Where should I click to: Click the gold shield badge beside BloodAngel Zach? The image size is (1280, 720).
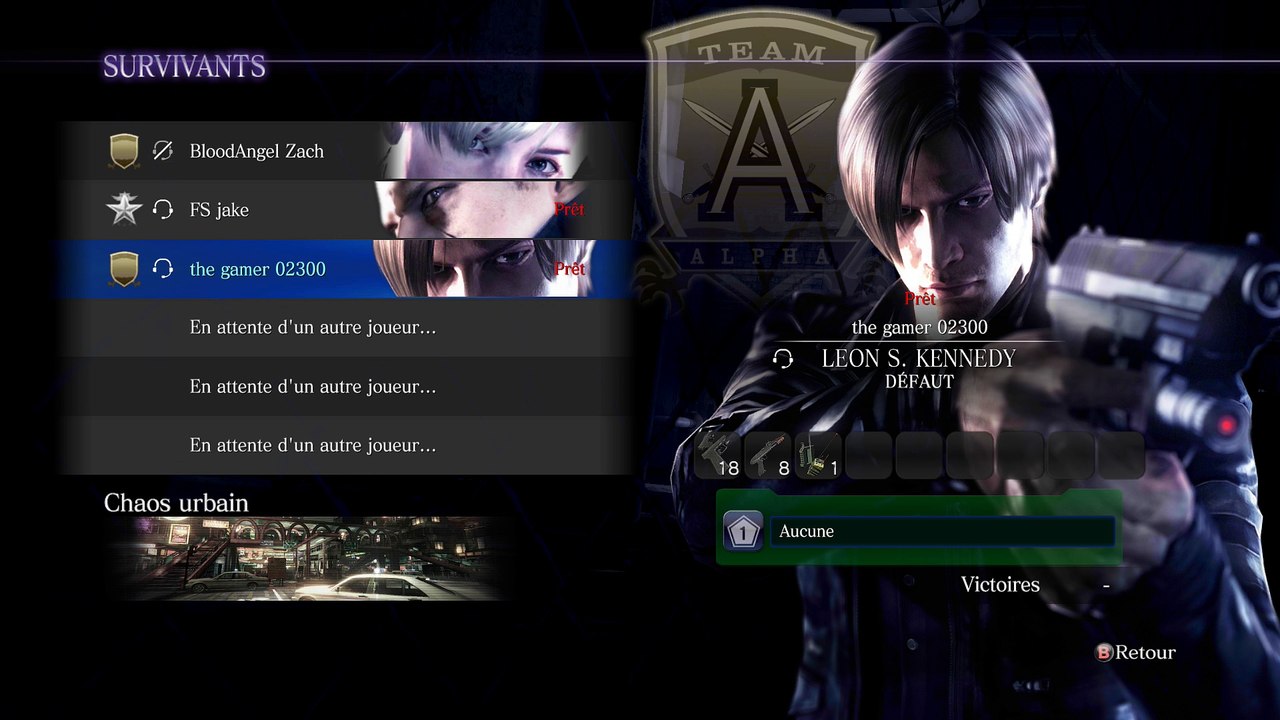click(124, 151)
